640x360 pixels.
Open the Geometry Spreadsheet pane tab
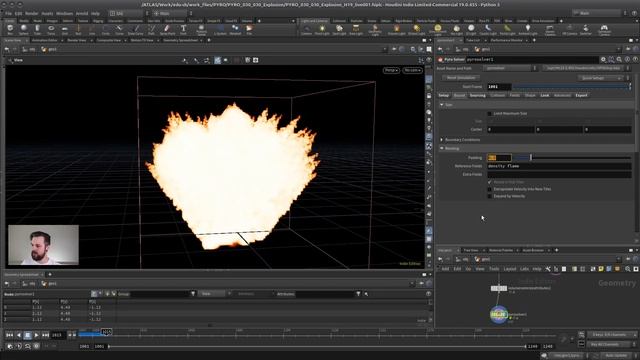tap(180, 40)
